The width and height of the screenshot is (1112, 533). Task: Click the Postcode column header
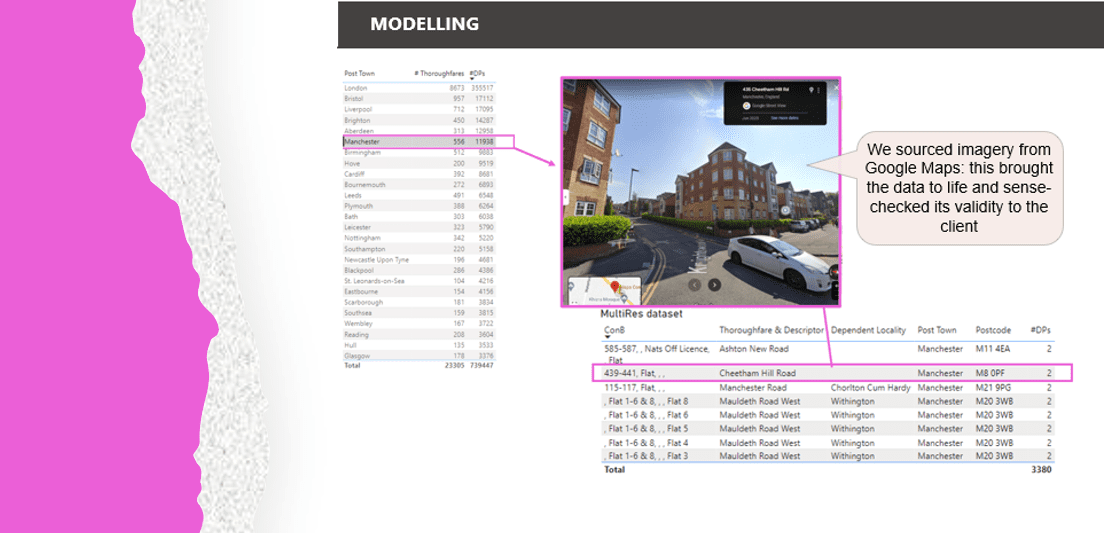pyautogui.click(x=993, y=330)
